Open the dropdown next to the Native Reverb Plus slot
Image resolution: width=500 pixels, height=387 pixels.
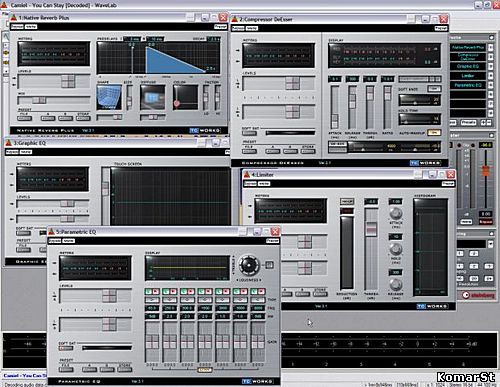(491, 48)
